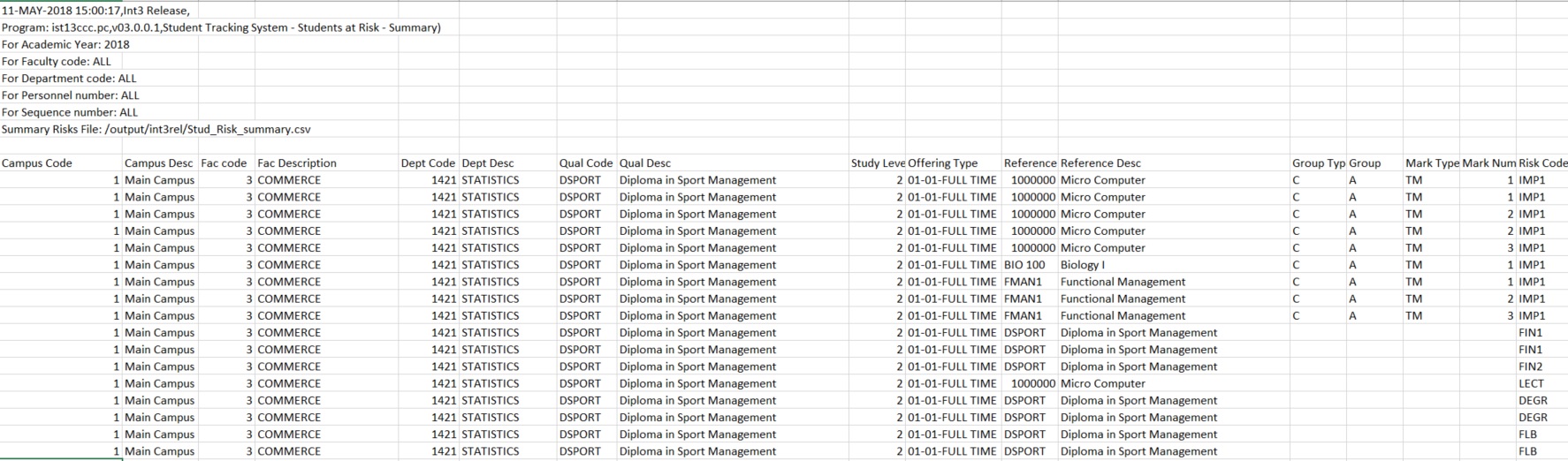
Task: Click the BIO 100 reference cell
Action: point(1024,265)
